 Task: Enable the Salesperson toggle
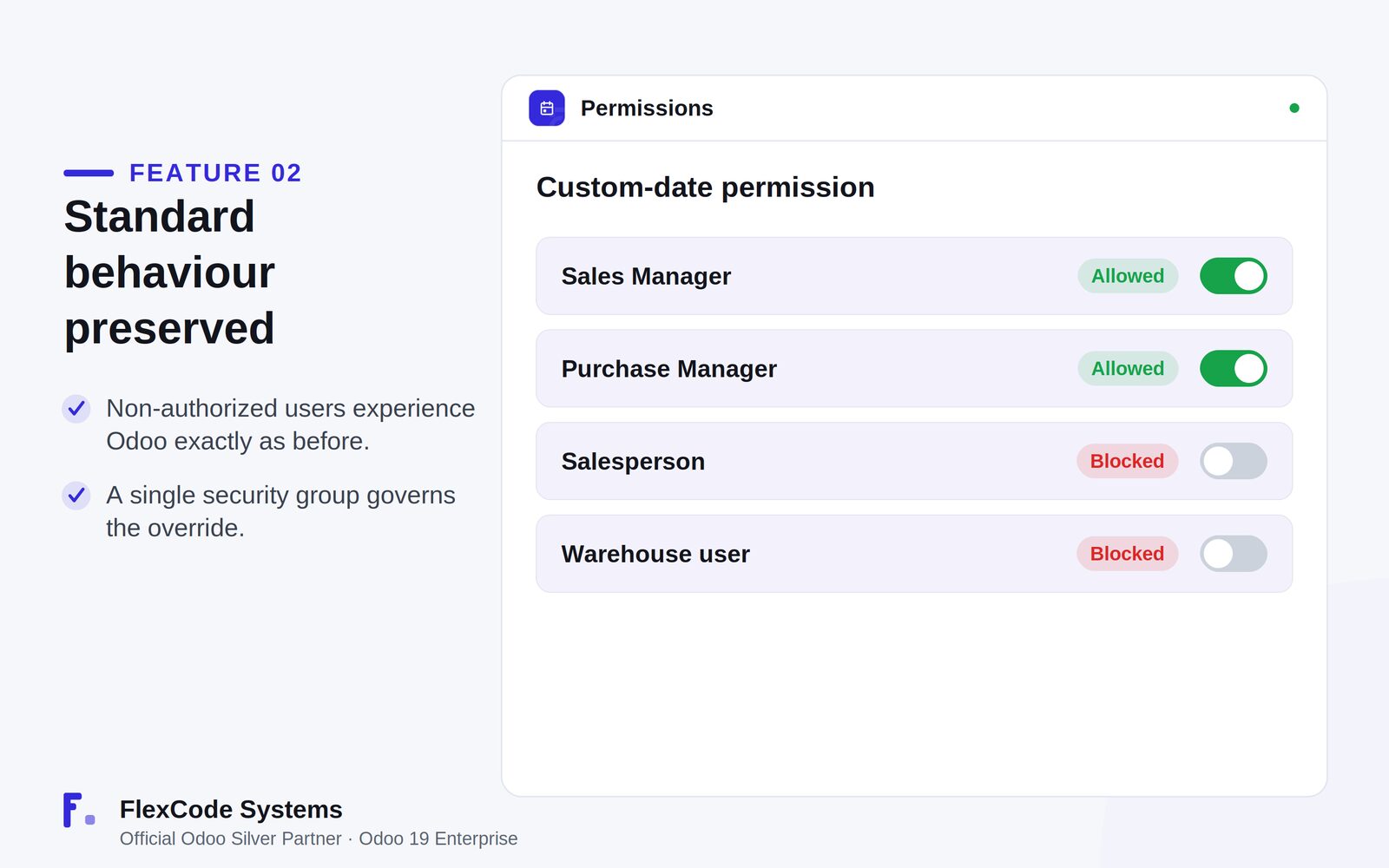point(1234,461)
